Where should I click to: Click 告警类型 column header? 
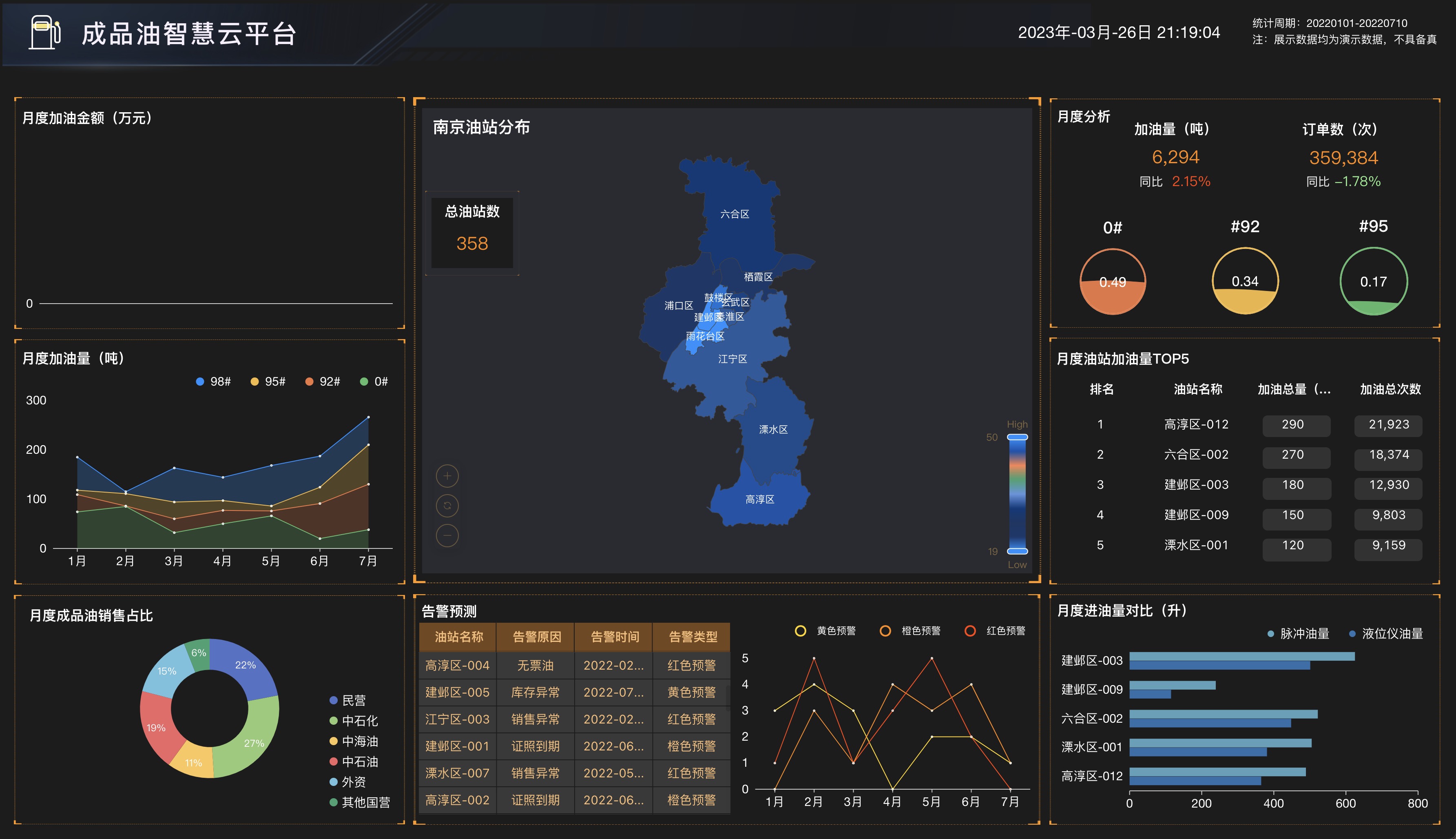coord(693,637)
